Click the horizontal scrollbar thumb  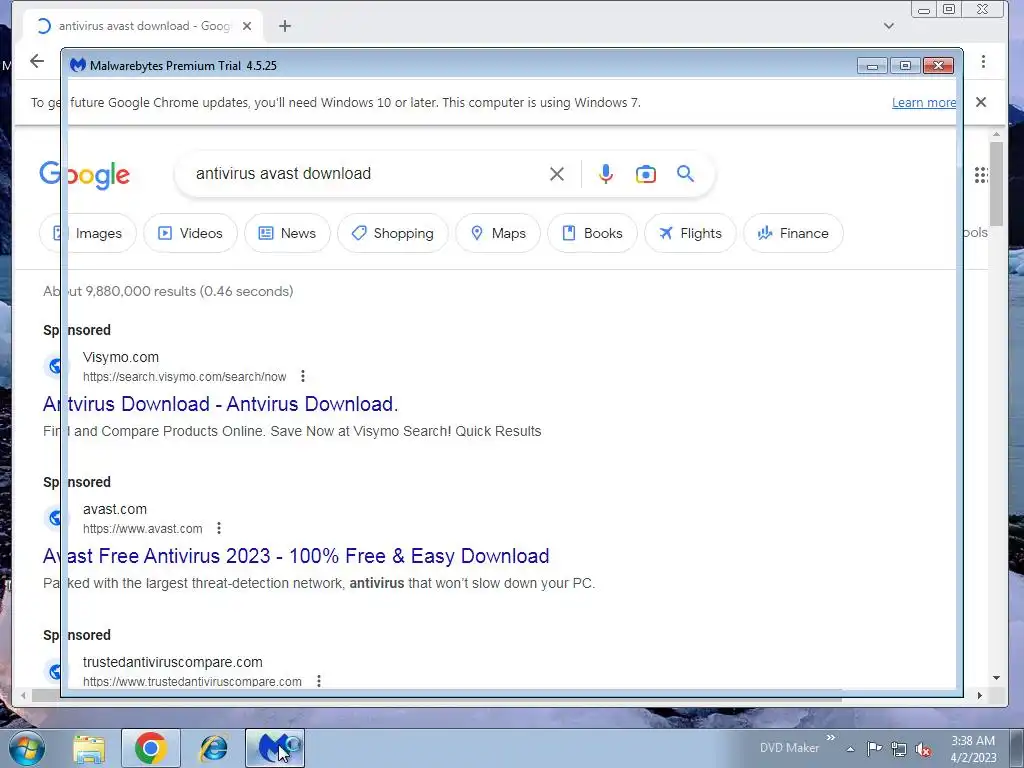tap(436, 696)
